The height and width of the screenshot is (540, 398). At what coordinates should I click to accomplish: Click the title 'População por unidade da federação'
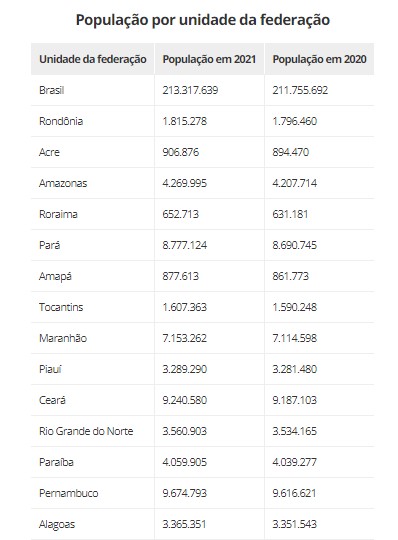203,20
